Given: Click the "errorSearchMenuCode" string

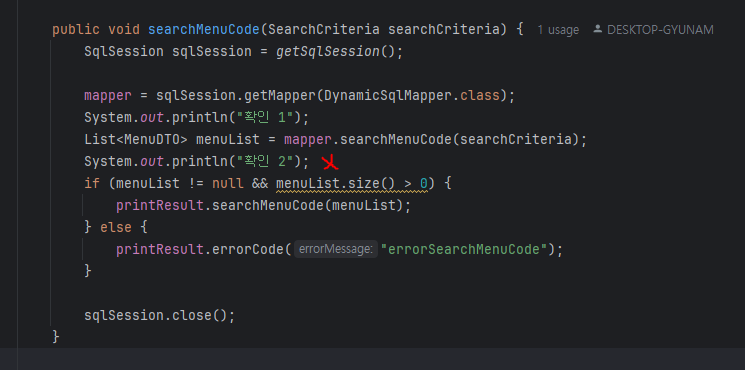Looking at the screenshot, I should 465,249.
